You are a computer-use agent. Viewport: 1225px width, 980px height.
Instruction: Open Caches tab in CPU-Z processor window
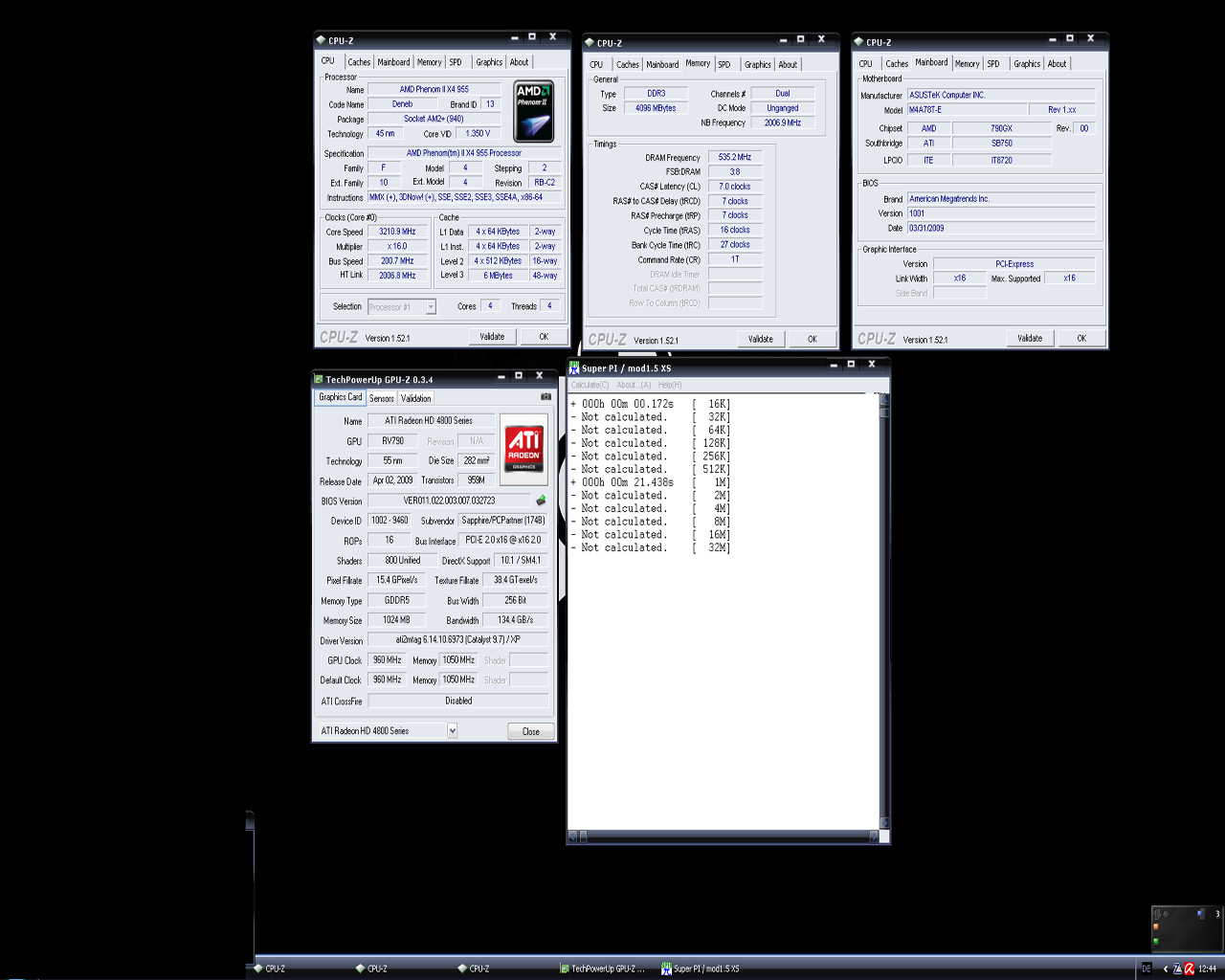(359, 62)
